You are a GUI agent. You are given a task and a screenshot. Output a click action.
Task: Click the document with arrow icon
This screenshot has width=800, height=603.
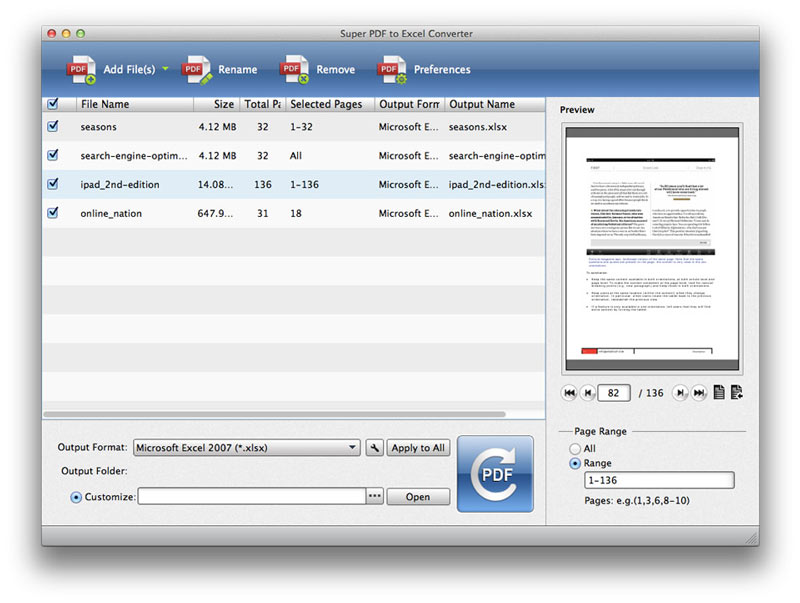pos(737,392)
